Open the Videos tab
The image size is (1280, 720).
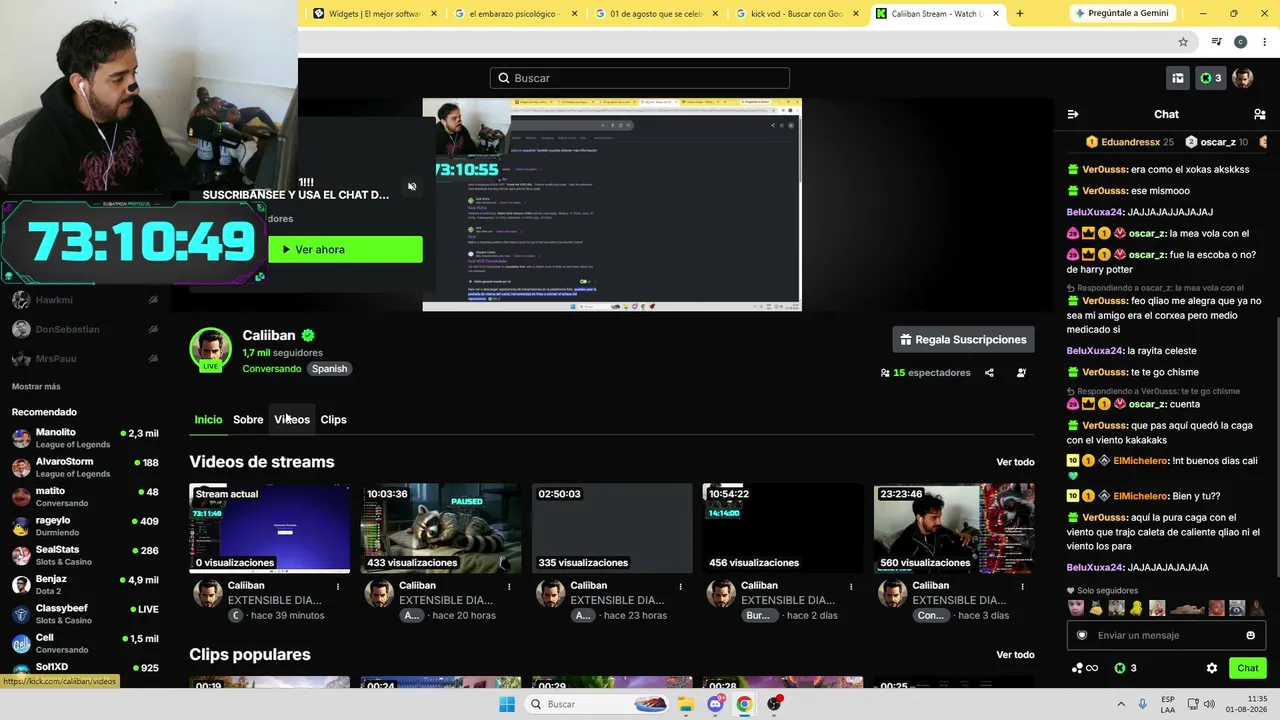(x=292, y=420)
